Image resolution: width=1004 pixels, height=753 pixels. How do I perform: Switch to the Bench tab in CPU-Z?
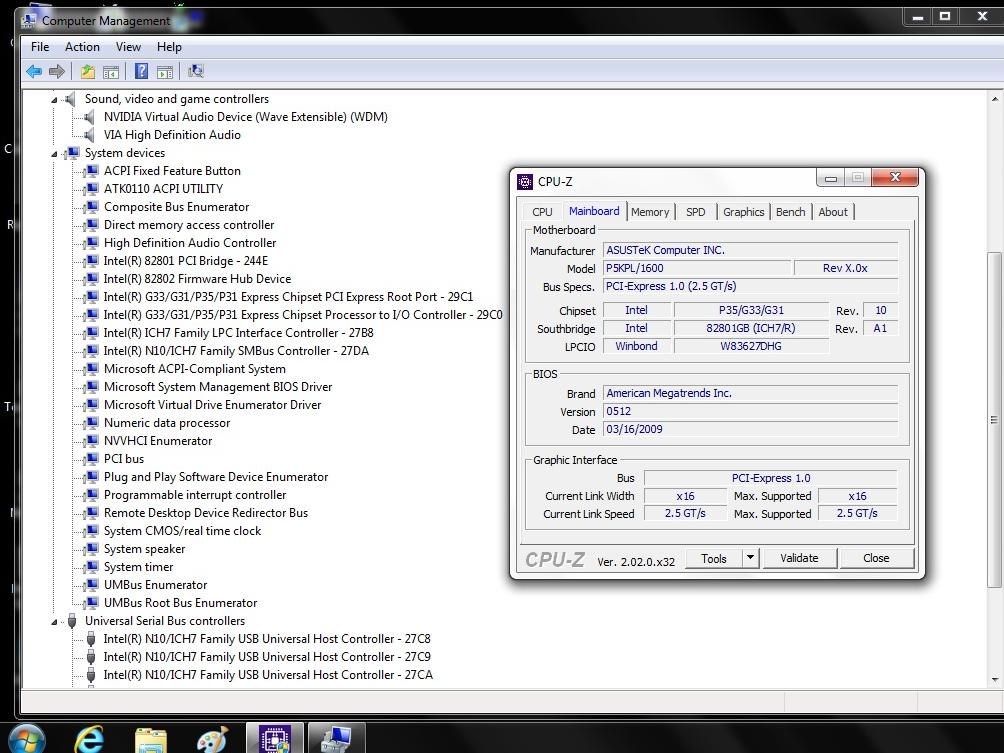790,212
